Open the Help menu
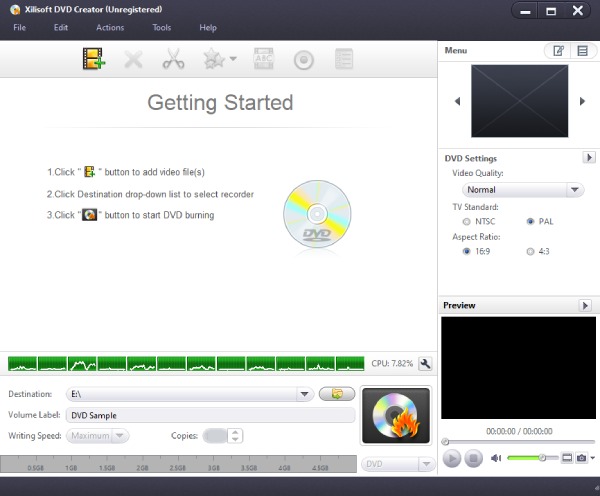Viewport: 600px width, 496px height. pyautogui.click(x=208, y=28)
